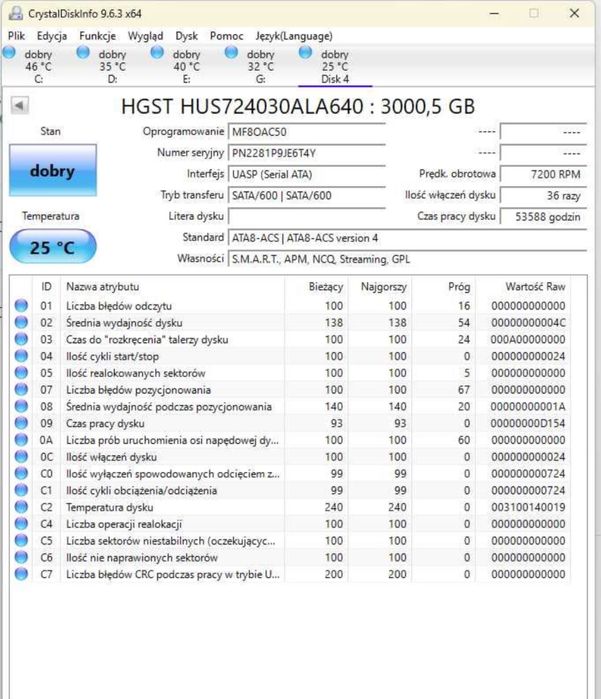Click the 7200 RPM rotation speed field
Screen dimensions: 601x699
tap(543, 174)
